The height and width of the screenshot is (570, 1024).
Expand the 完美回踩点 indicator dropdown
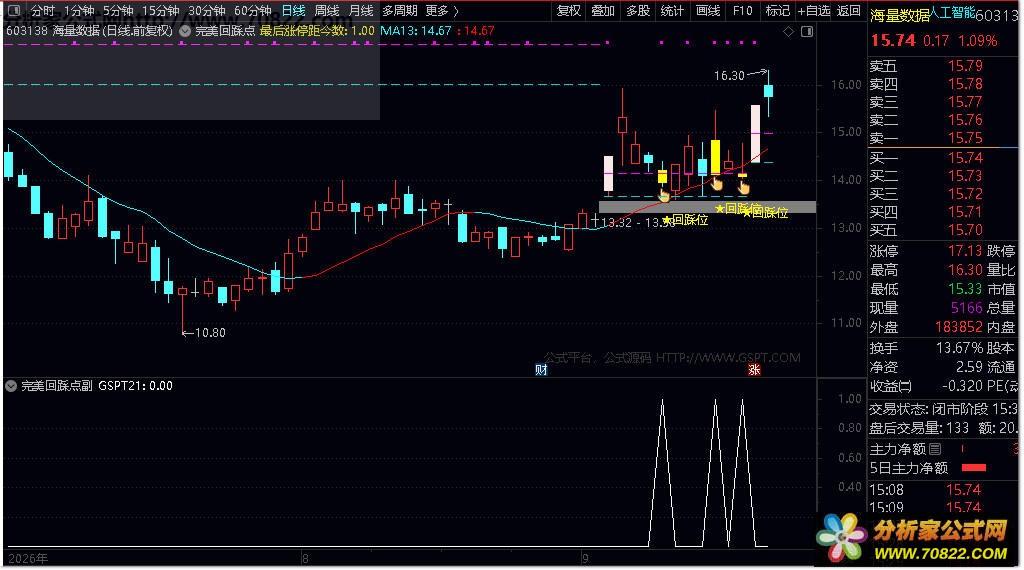pos(185,31)
